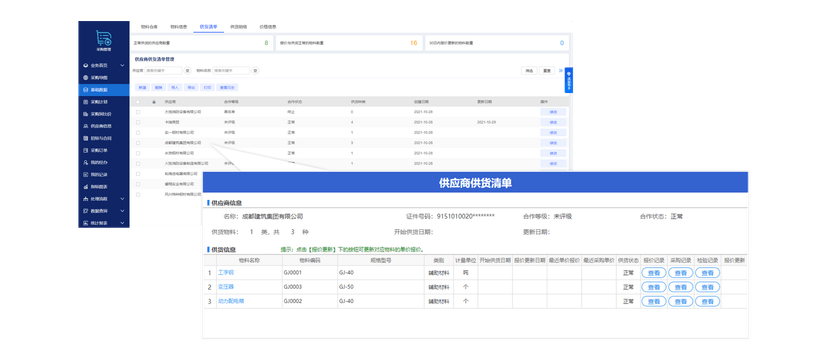Click the 采购订单 sidebar icon

86,151
